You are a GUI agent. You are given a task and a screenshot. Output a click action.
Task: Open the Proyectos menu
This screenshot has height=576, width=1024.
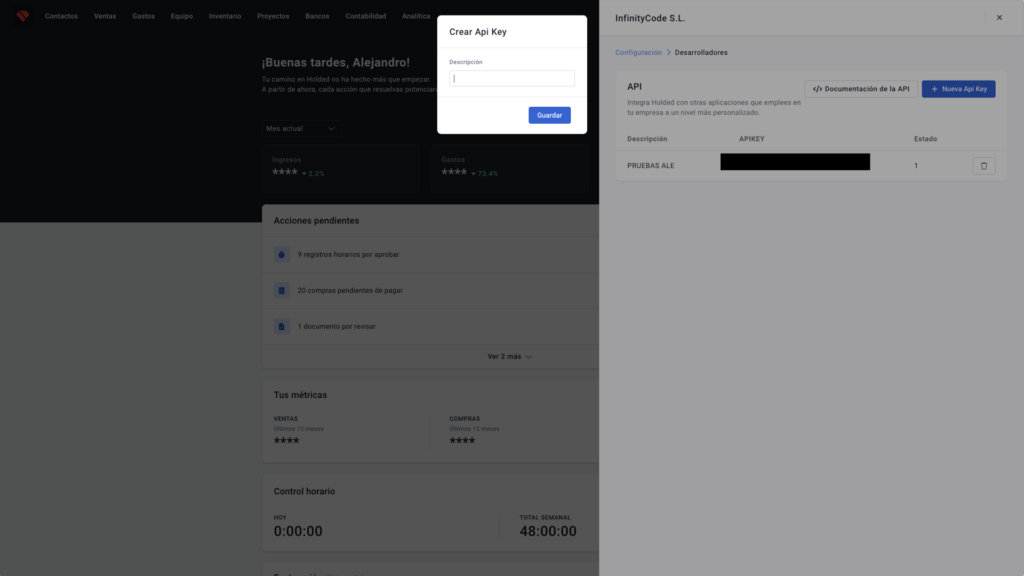pyautogui.click(x=273, y=16)
